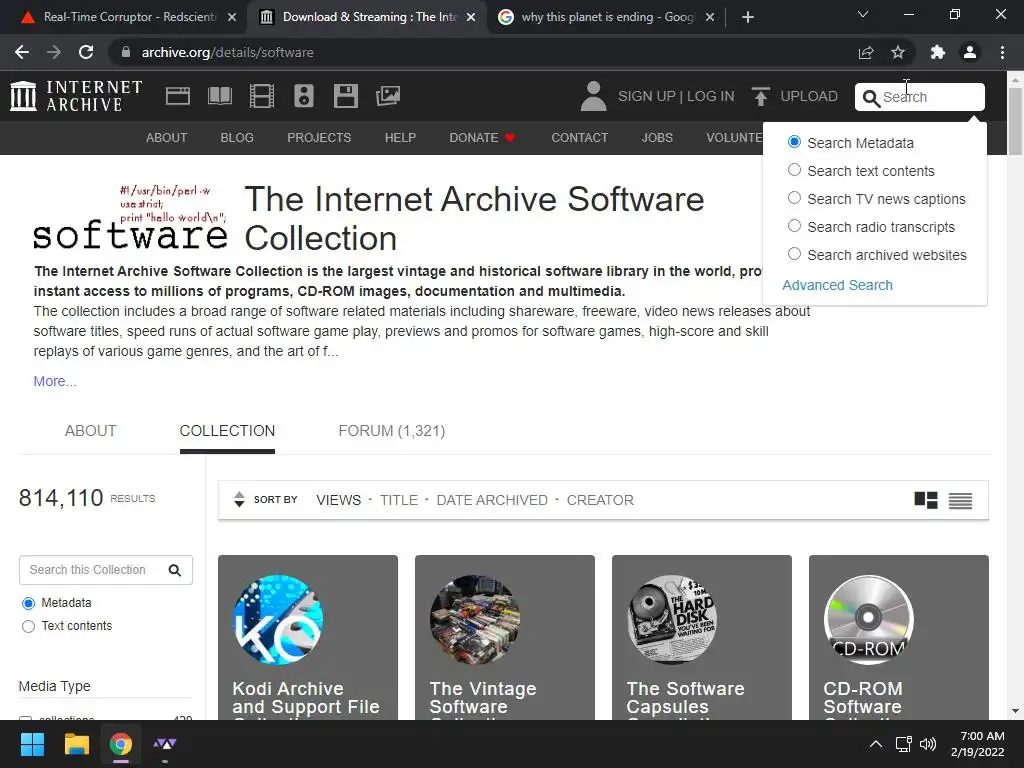
Task: Click the top Search input field
Action: pyautogui.click(x=920, y=97)
